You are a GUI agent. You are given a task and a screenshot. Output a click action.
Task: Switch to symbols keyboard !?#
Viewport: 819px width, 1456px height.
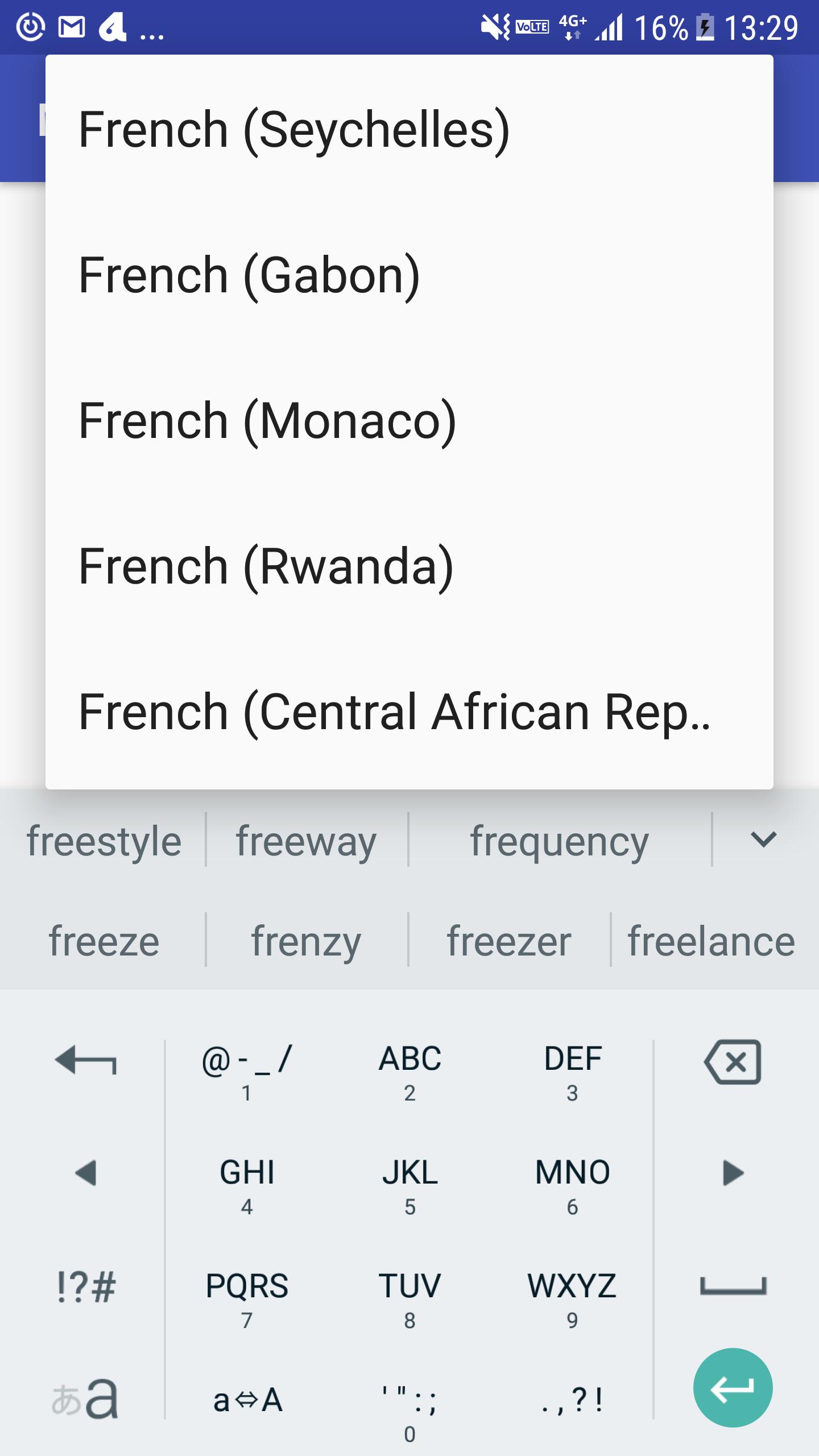pyautogui.click(x=85, y=1287)
